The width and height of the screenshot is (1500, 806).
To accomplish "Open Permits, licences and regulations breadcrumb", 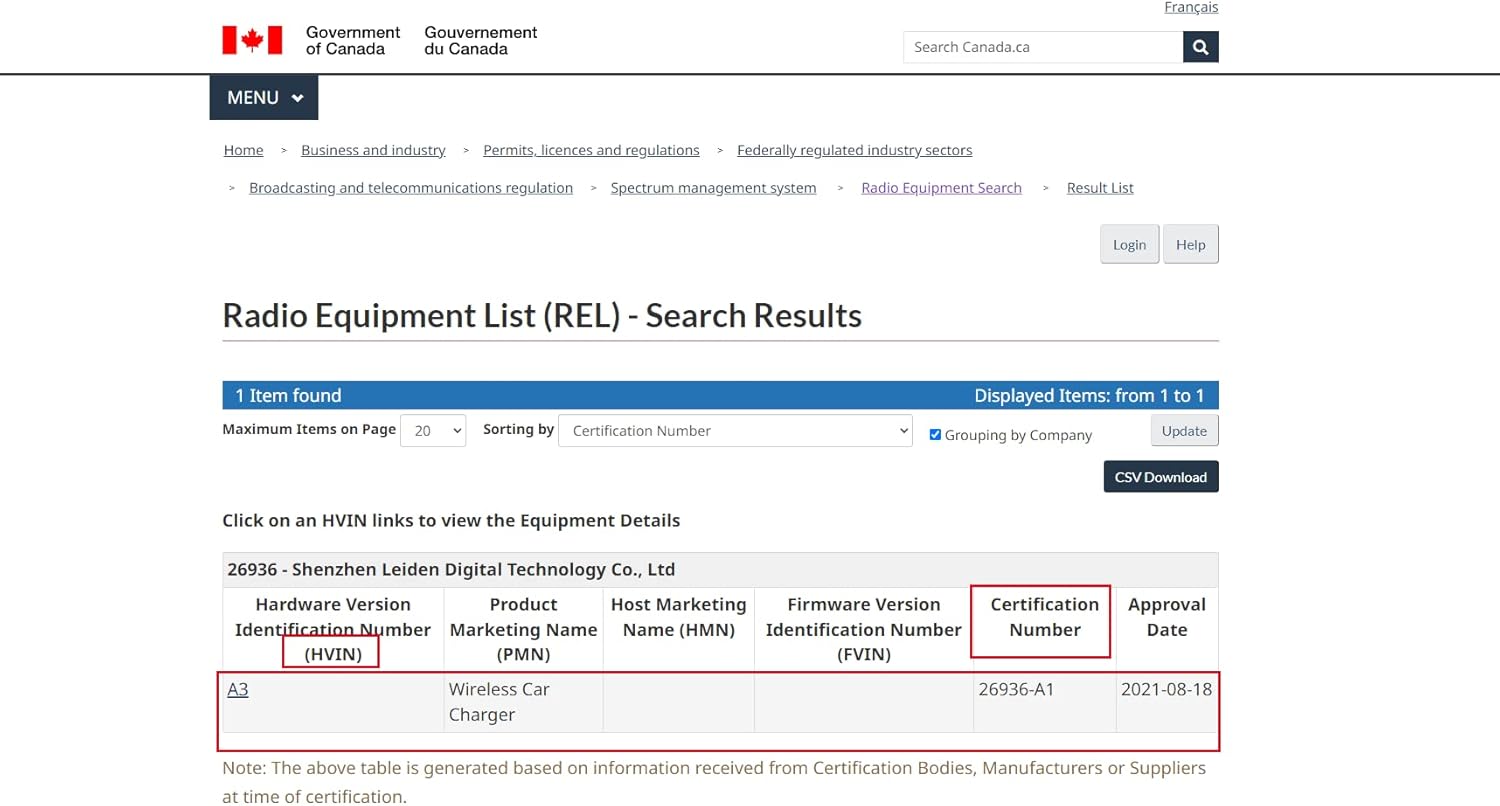I will [x=591, y=150].
